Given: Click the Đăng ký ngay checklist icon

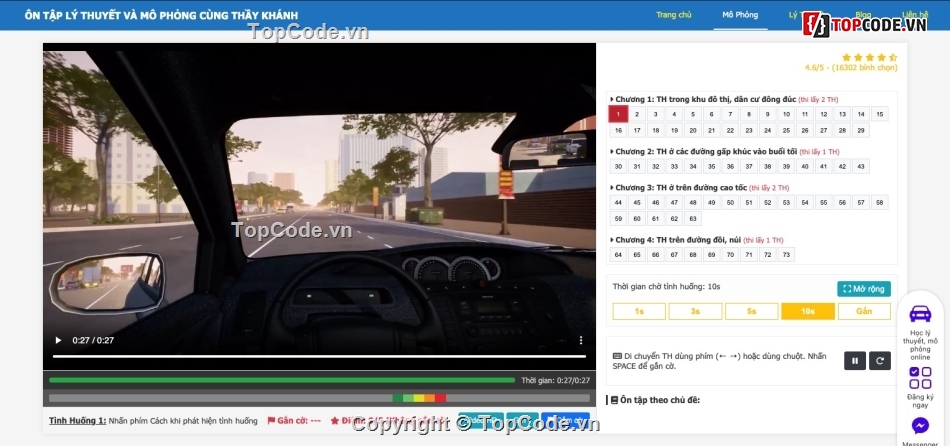Looking at the screenshot, I should tap(920, 378).
